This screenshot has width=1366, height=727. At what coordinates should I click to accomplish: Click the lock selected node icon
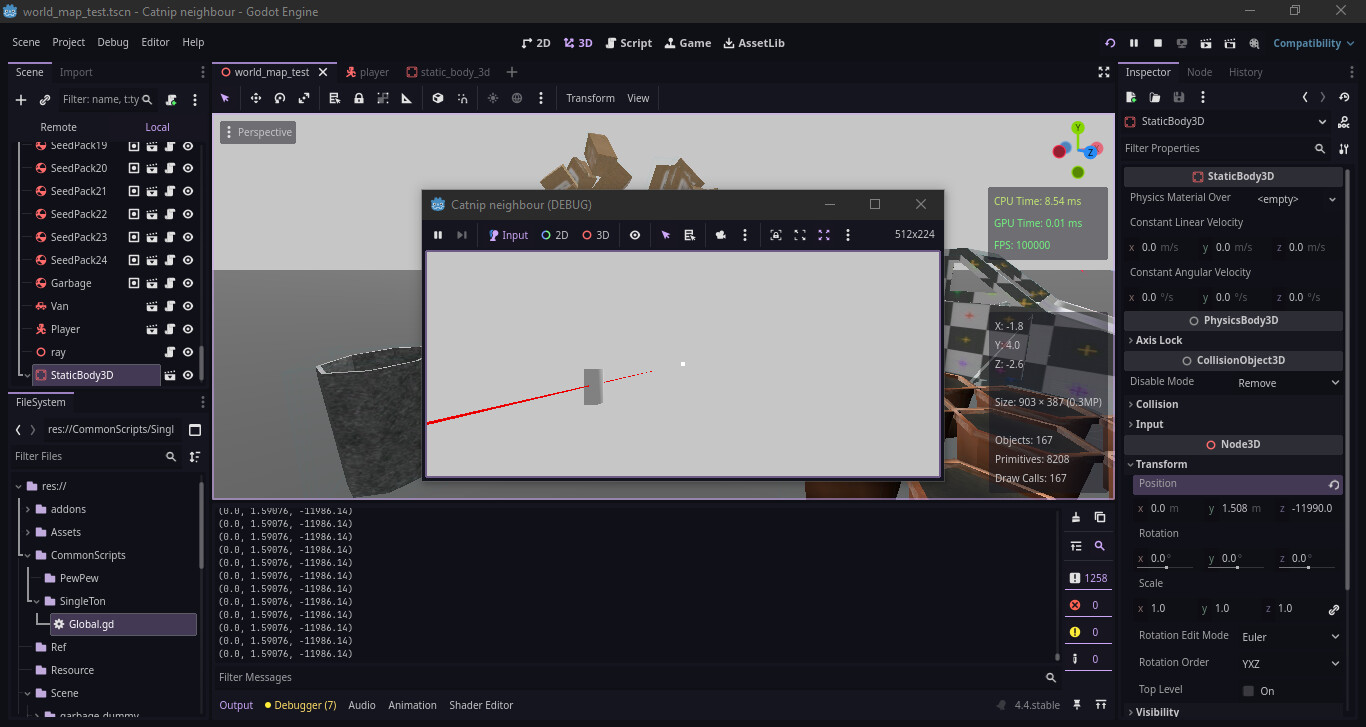click(358, 98)
